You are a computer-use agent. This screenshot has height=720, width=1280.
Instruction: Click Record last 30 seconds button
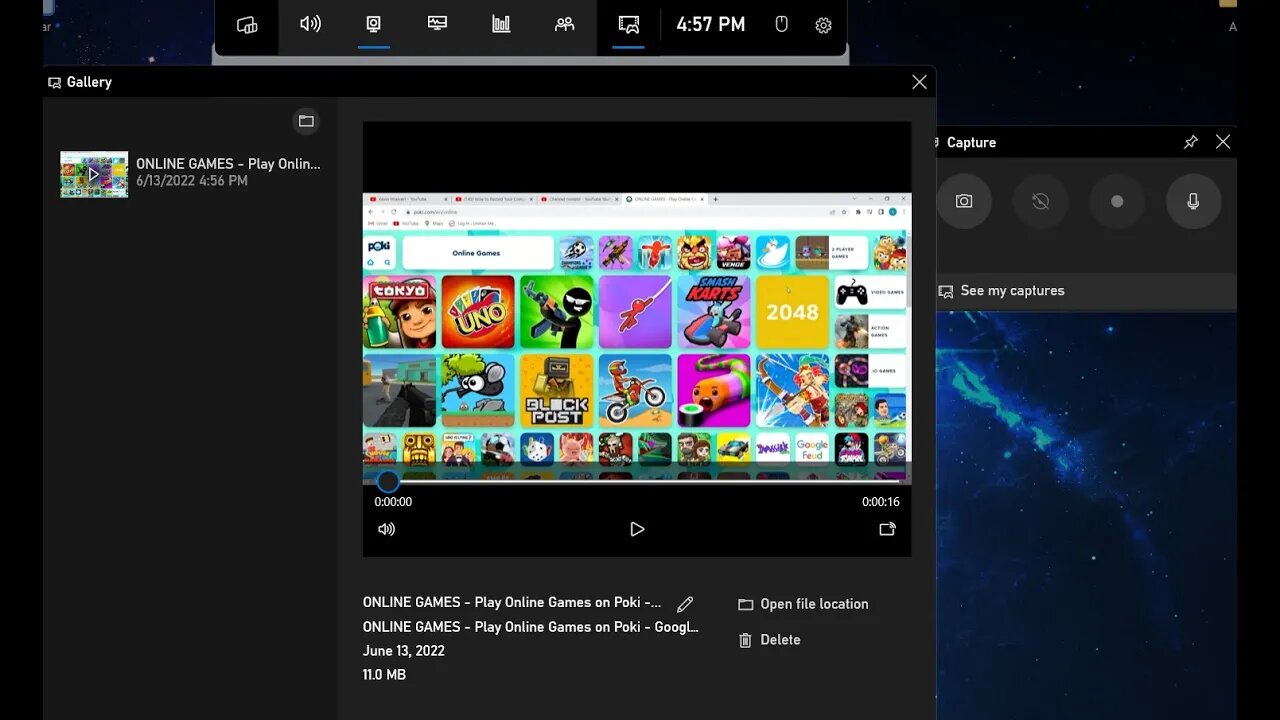[x=1040, y=201]
